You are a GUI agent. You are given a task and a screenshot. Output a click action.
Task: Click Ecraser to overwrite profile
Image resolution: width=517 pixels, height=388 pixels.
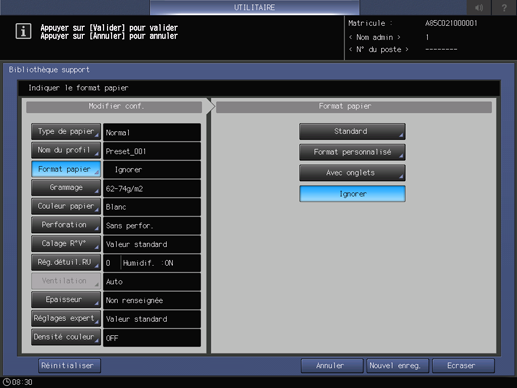tap(463, 366)
